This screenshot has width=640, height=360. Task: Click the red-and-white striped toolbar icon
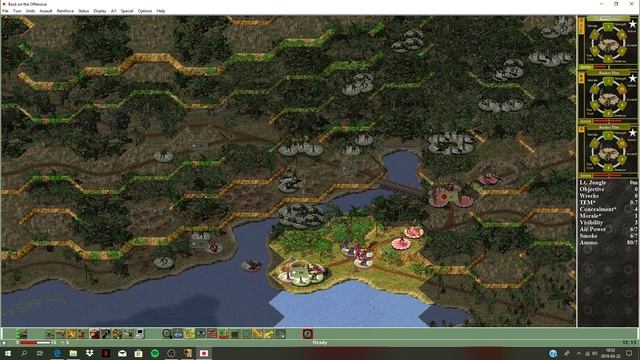tap(212, 334)
